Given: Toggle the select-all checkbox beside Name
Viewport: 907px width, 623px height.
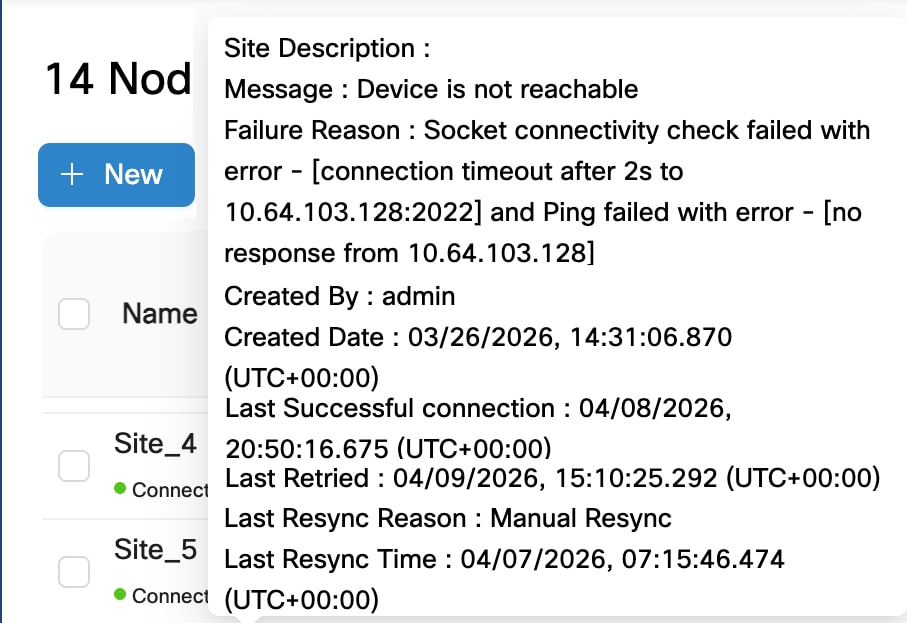Looking at the screenshot, I should pos(74,314).
